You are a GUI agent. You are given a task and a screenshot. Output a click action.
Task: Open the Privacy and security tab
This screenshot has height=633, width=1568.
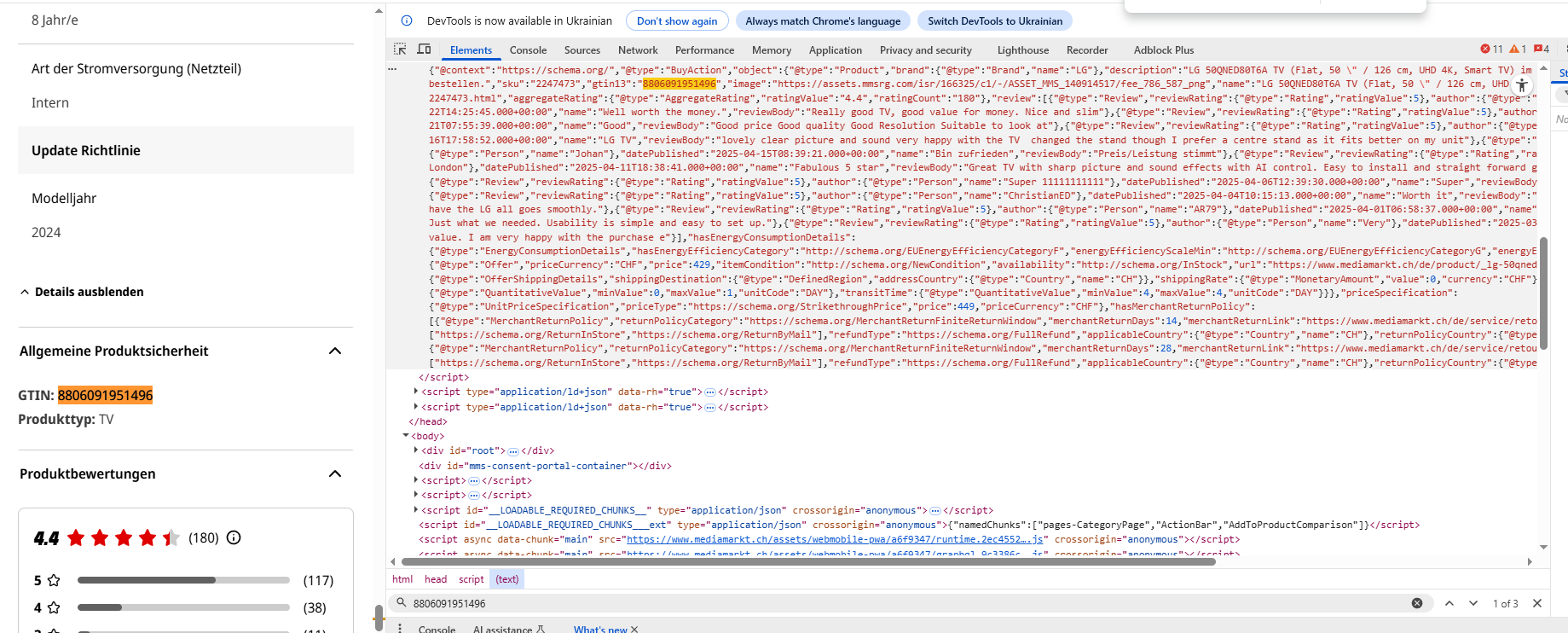click(x=925, y=50)
